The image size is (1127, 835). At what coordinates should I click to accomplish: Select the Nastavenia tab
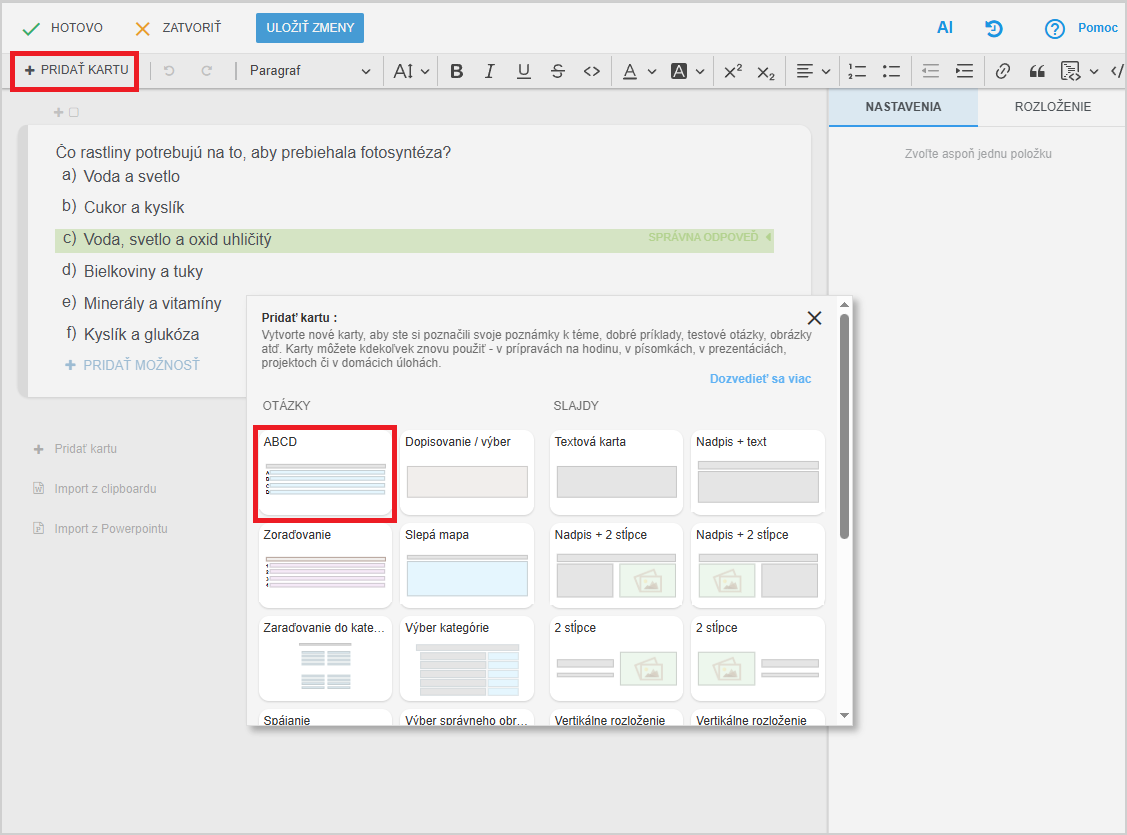coord(903,107)
